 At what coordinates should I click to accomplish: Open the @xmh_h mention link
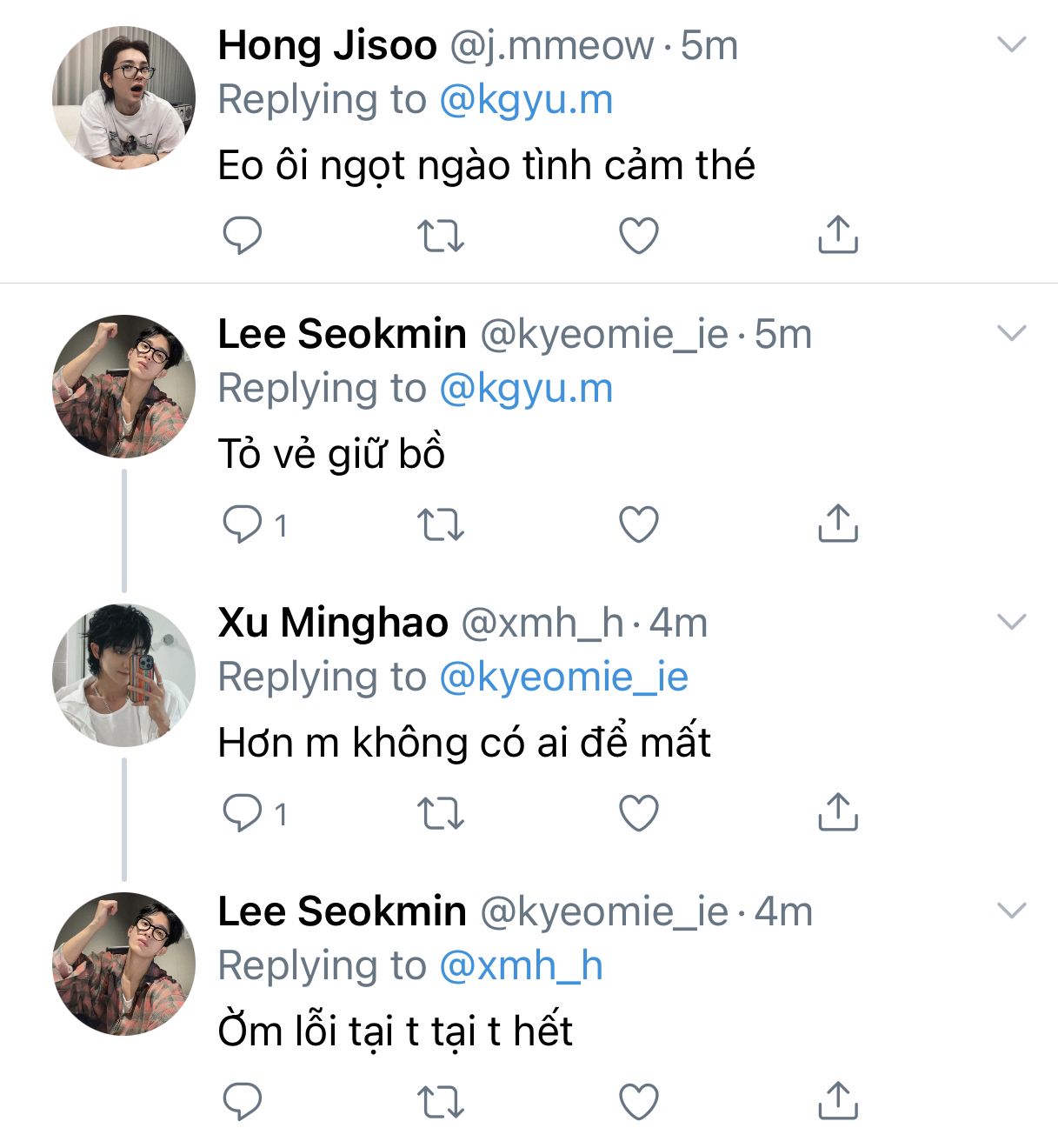521,965
